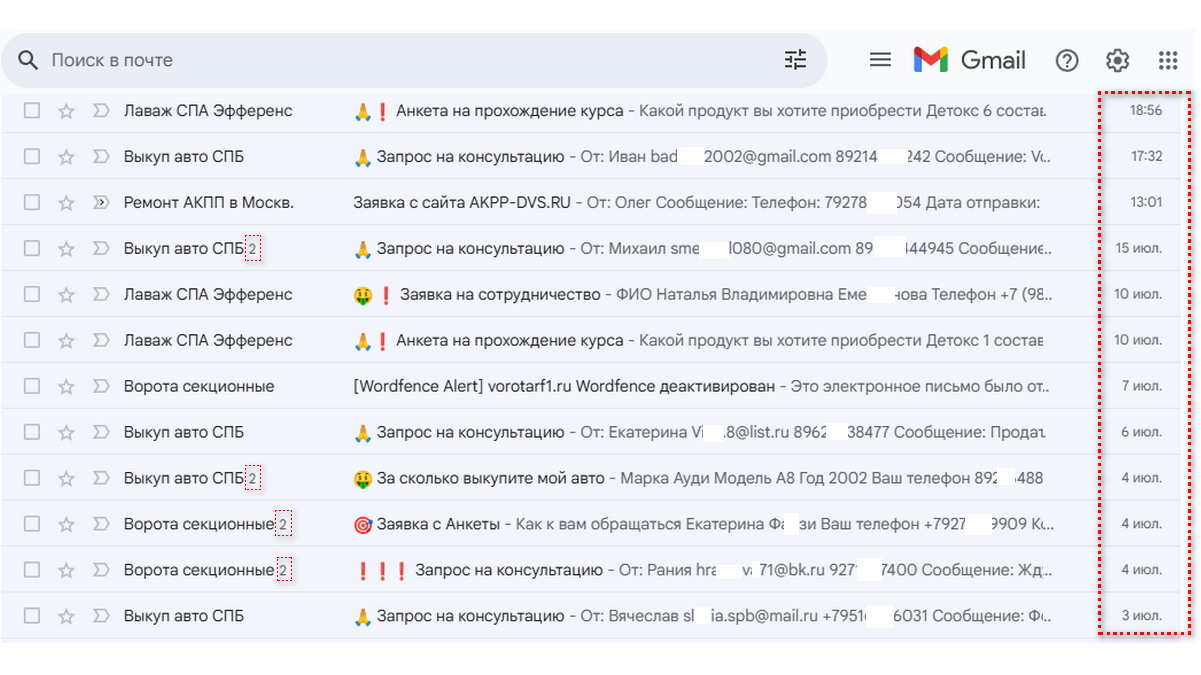1201x675 pixels.
Task: Click sender Выкуп авто СПБ on 17:32 row
Action: point(184,157)
